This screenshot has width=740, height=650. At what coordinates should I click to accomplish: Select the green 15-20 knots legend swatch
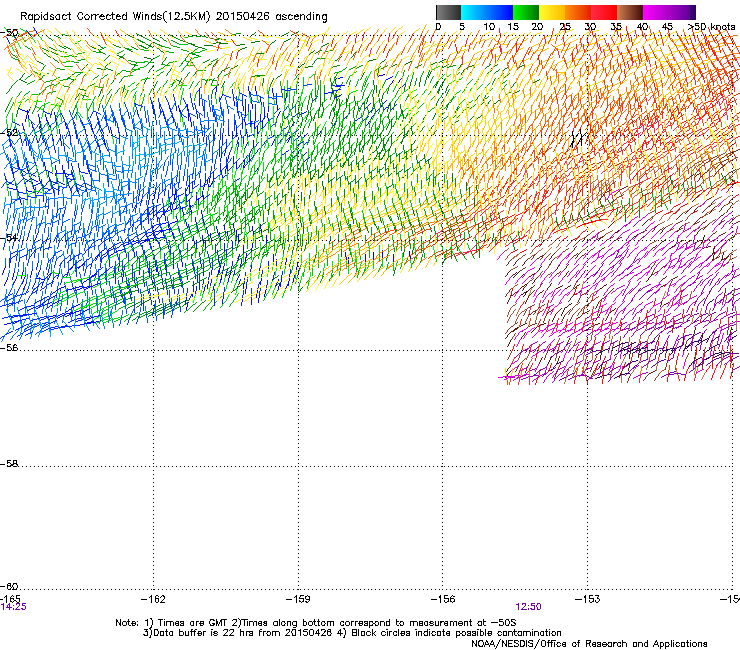526,12
